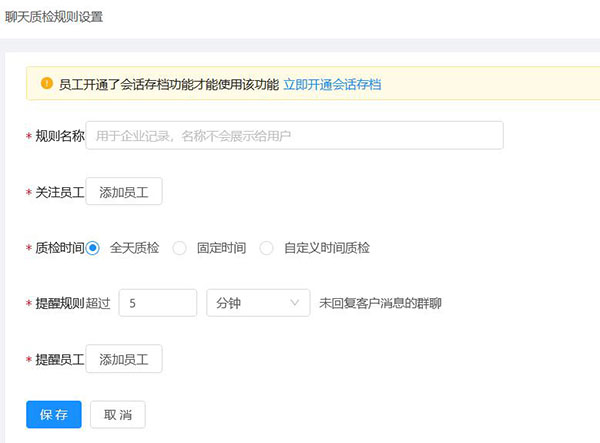The height and width of the screenshot is (443, 600).
Task: Save the rule with 保存 button
Action: pyautogui.click(x=54, y=414)
